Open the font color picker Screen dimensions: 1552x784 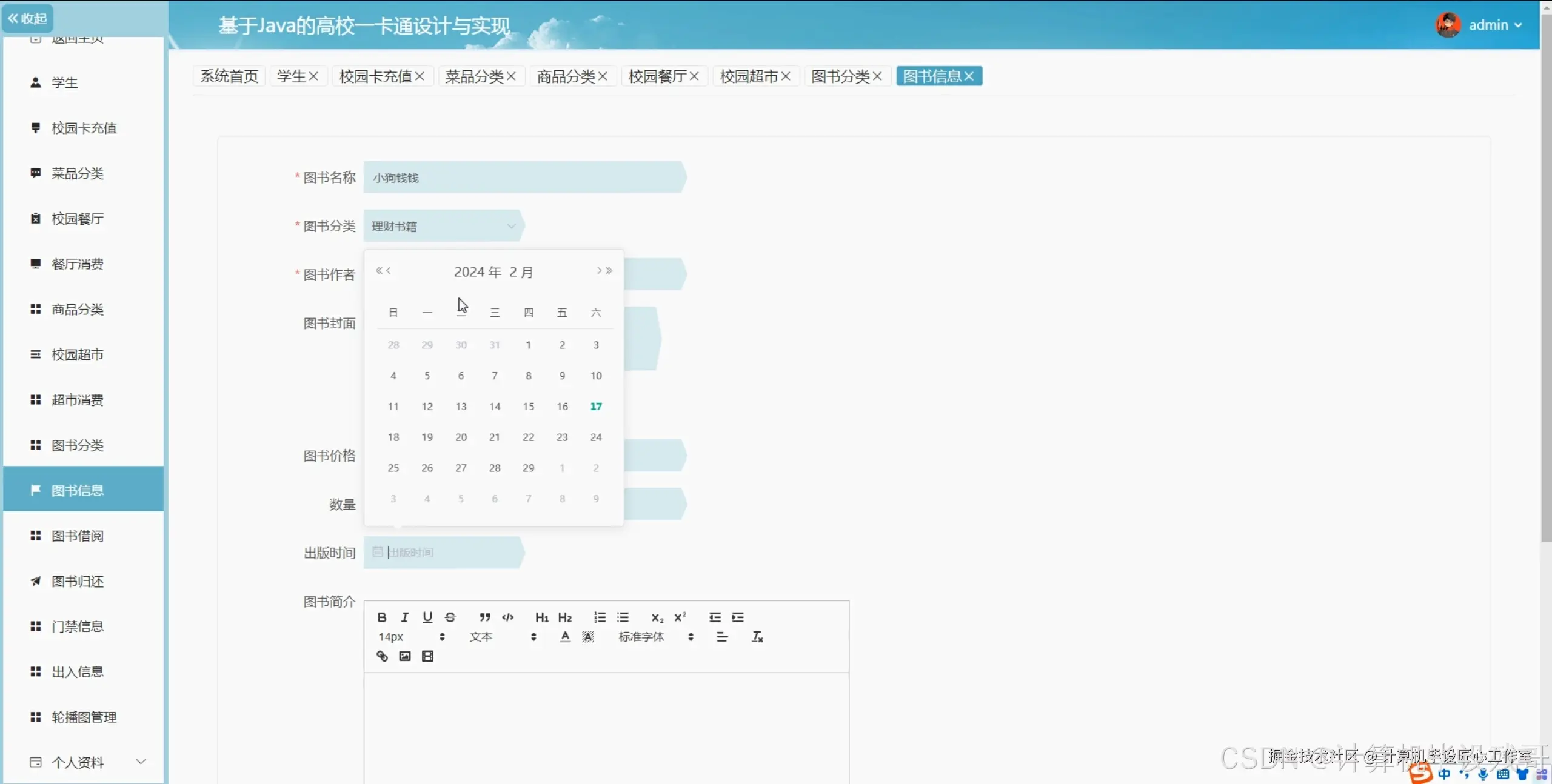564,637
